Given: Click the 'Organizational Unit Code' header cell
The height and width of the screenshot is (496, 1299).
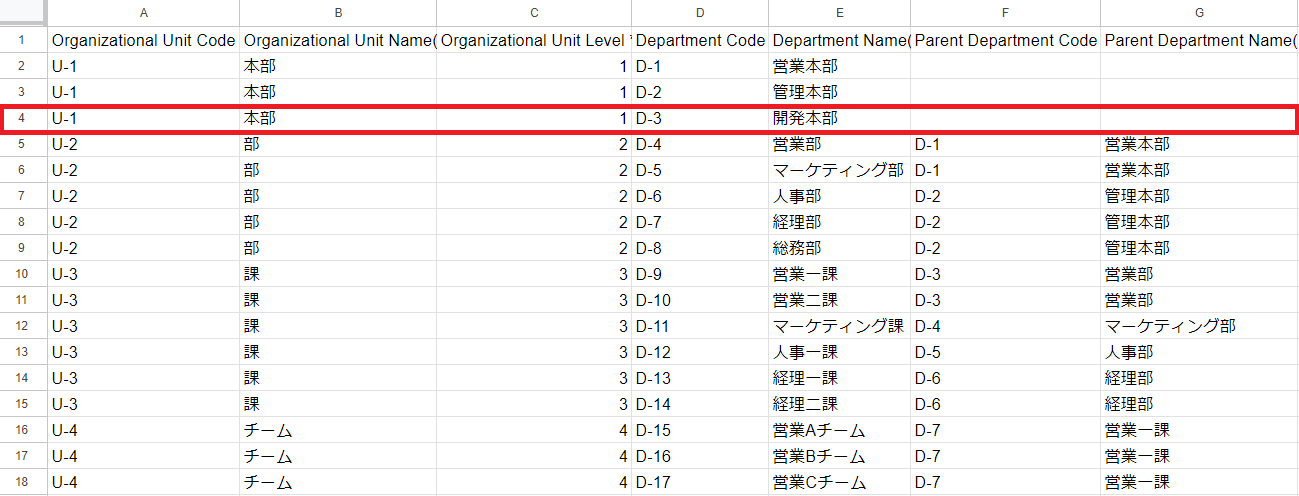Looking at the screenshot, I should click(143, 41).
